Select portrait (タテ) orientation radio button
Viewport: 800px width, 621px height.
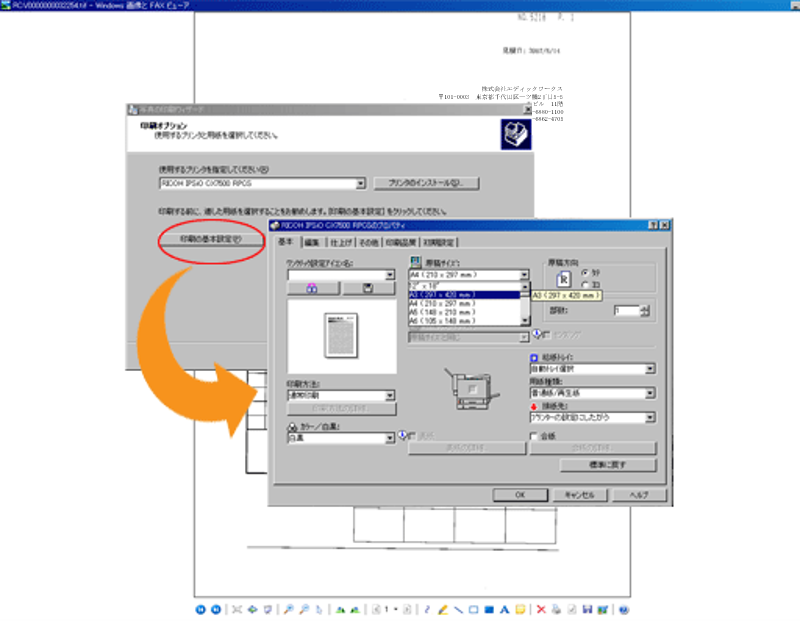tap(585, 272)
